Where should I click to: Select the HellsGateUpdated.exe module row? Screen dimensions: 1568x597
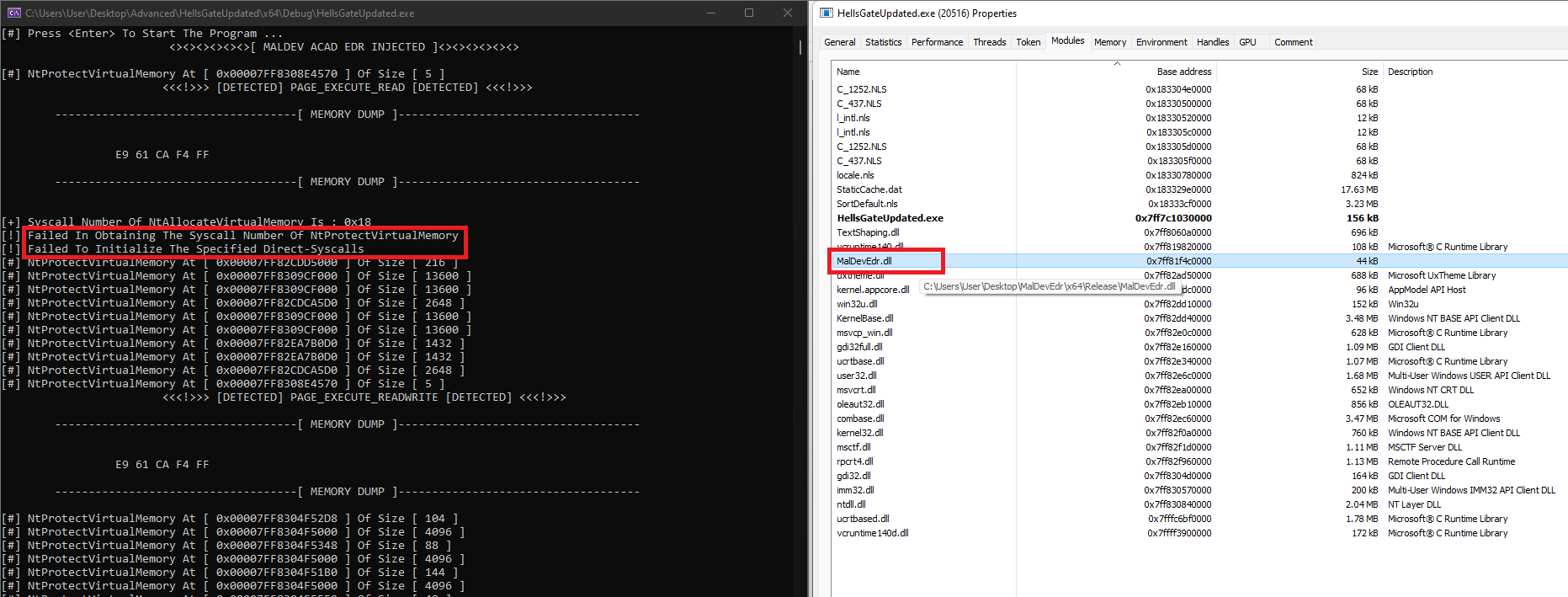pos(1199,218)
